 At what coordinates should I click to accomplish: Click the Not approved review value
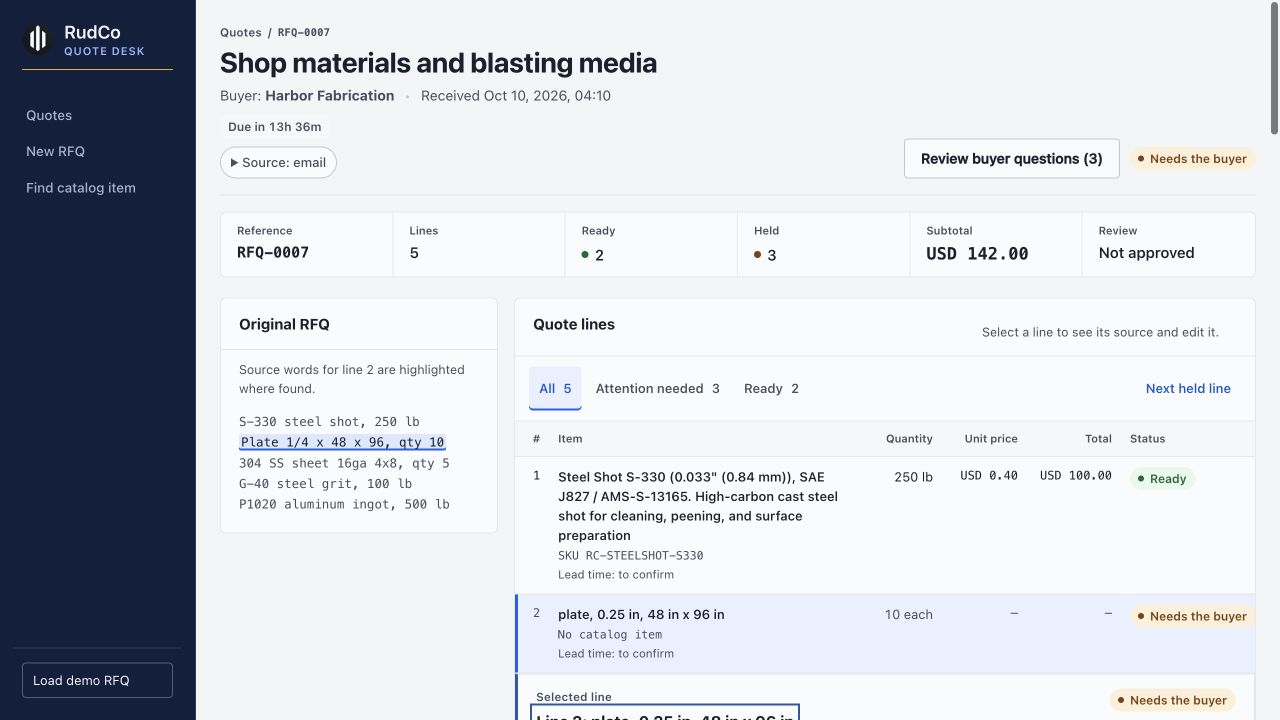coord(1146,253)
